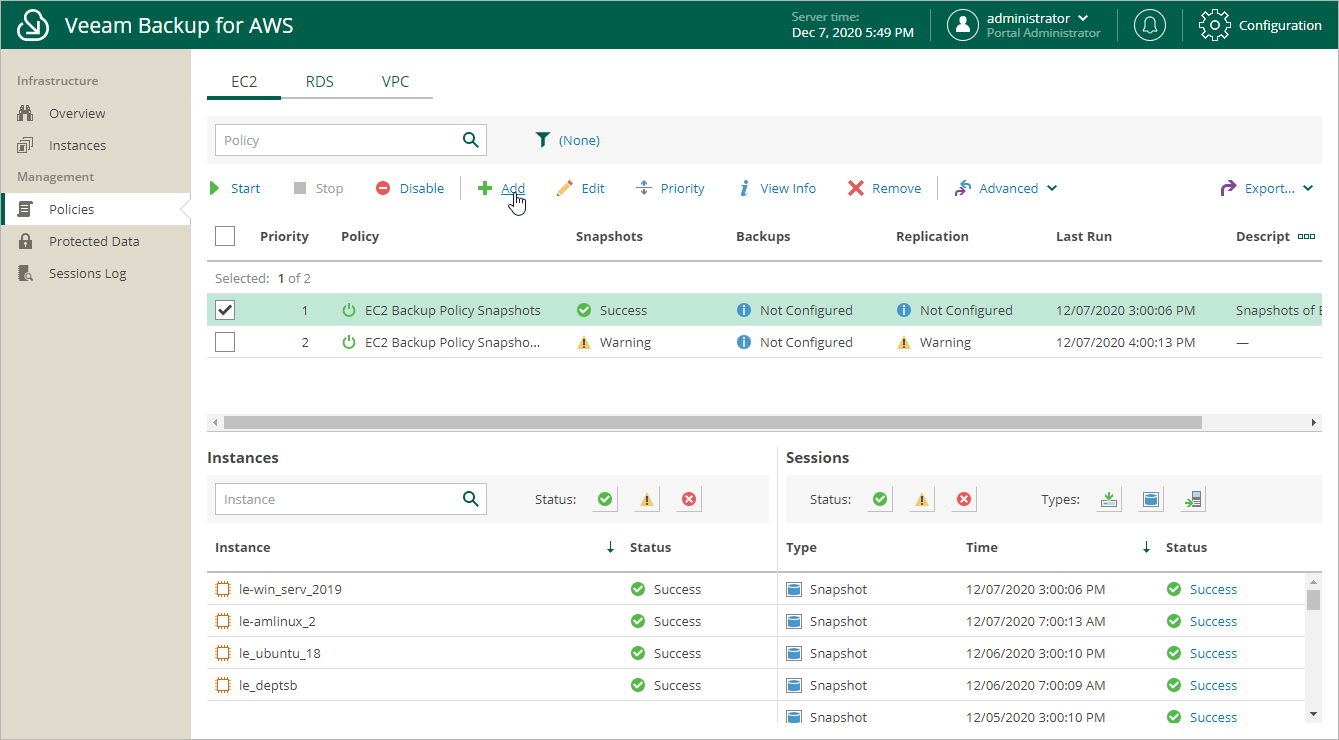Click the funnel filter icon
Screen dimensions: 1339x740
(543, 140)
